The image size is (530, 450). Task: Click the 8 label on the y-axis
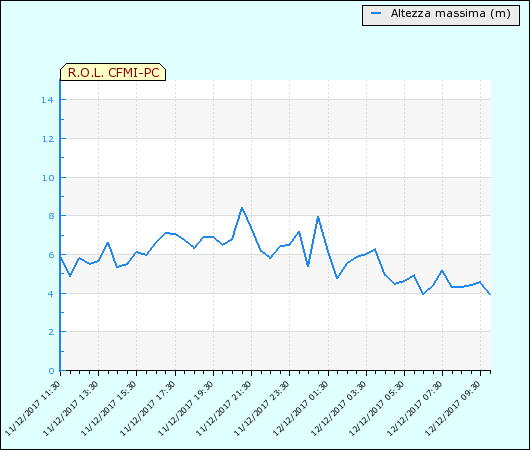51,216
